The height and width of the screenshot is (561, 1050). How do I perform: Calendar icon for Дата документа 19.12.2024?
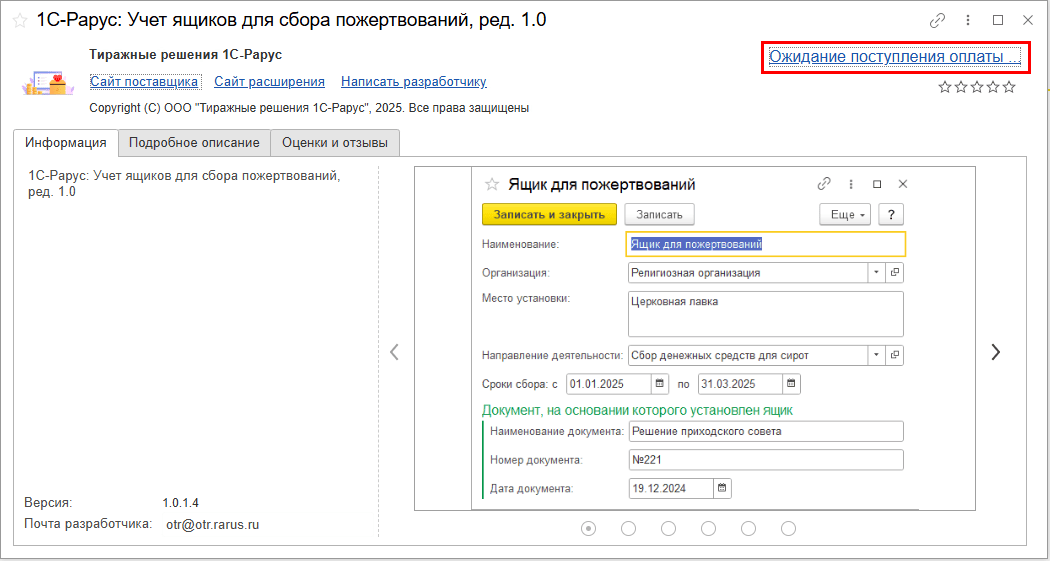722,488
